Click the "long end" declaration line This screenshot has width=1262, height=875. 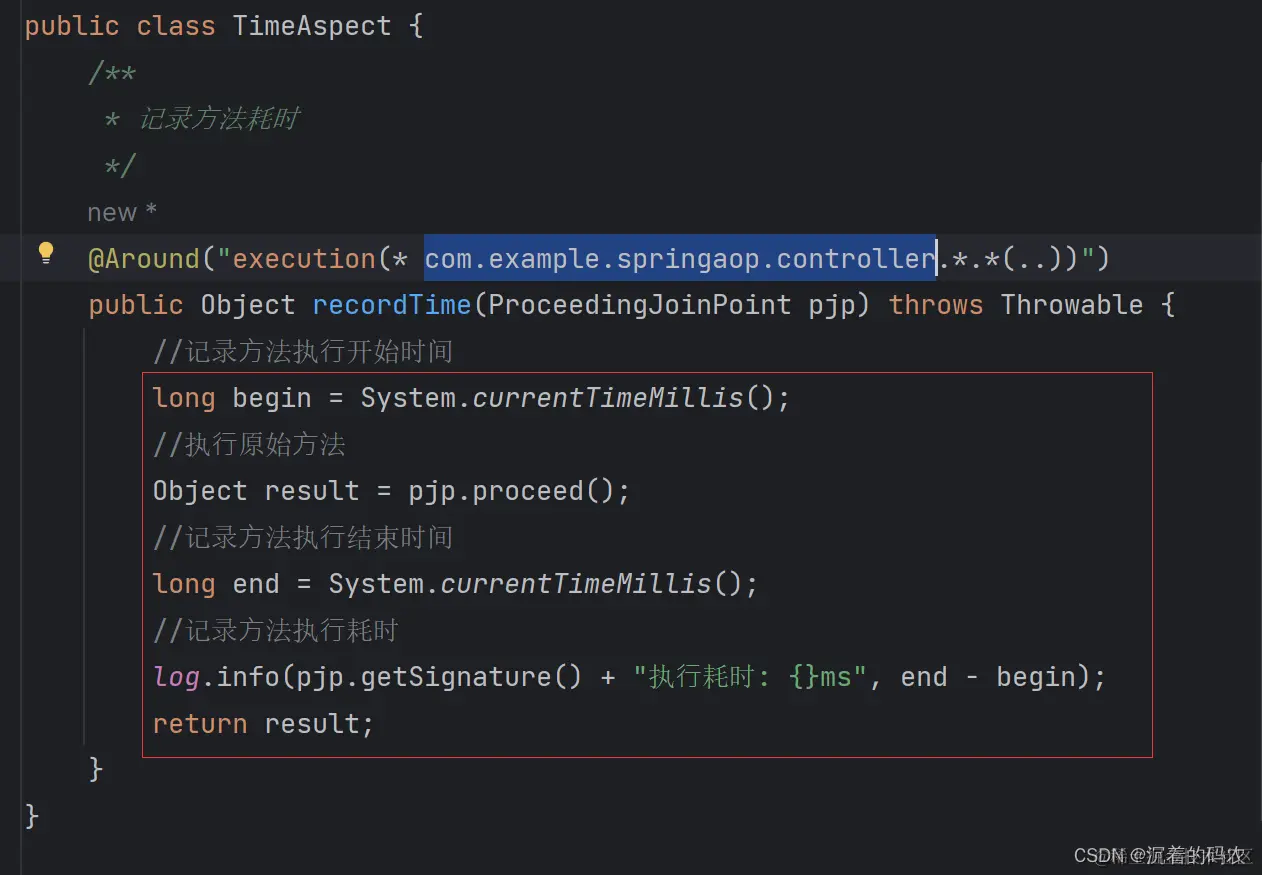pyautogui.click(x=455, y=584)
